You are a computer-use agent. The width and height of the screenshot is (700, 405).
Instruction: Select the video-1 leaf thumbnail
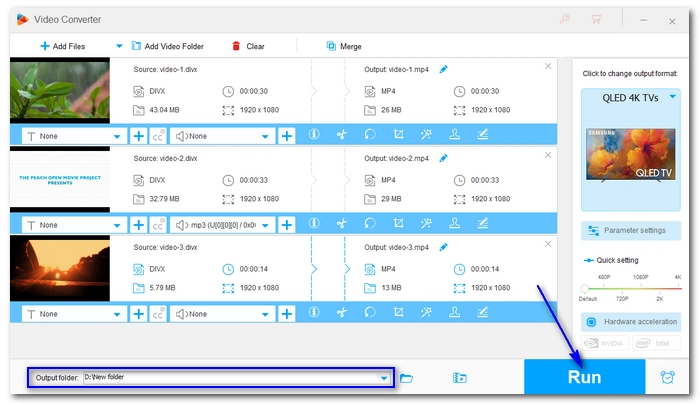[x=60, y=90]
